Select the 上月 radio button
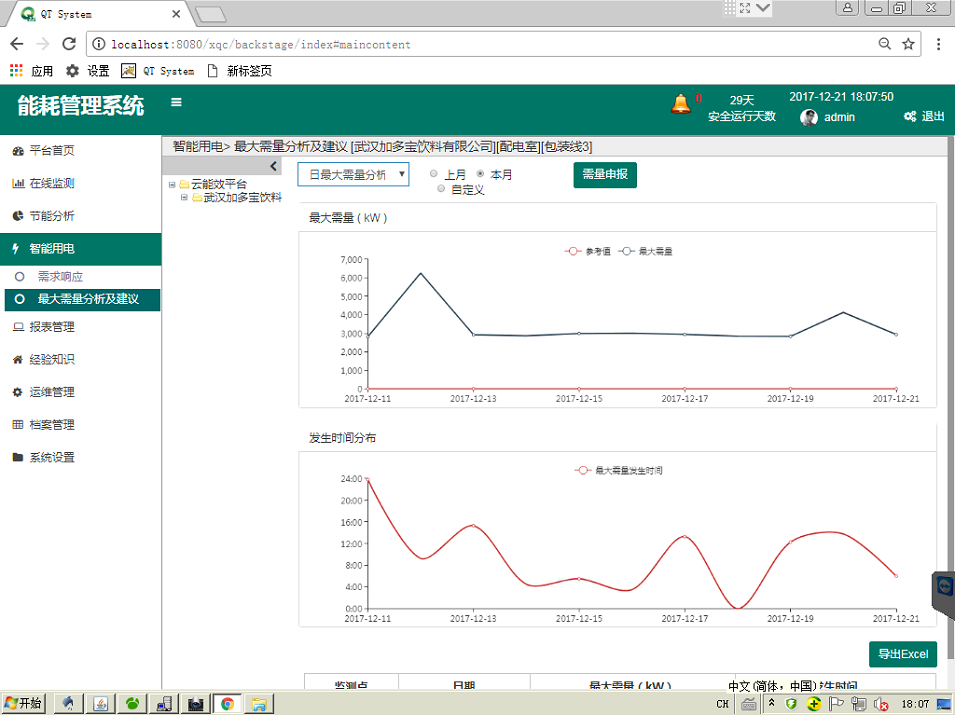 pyautogui.click(x=434, y=174)
